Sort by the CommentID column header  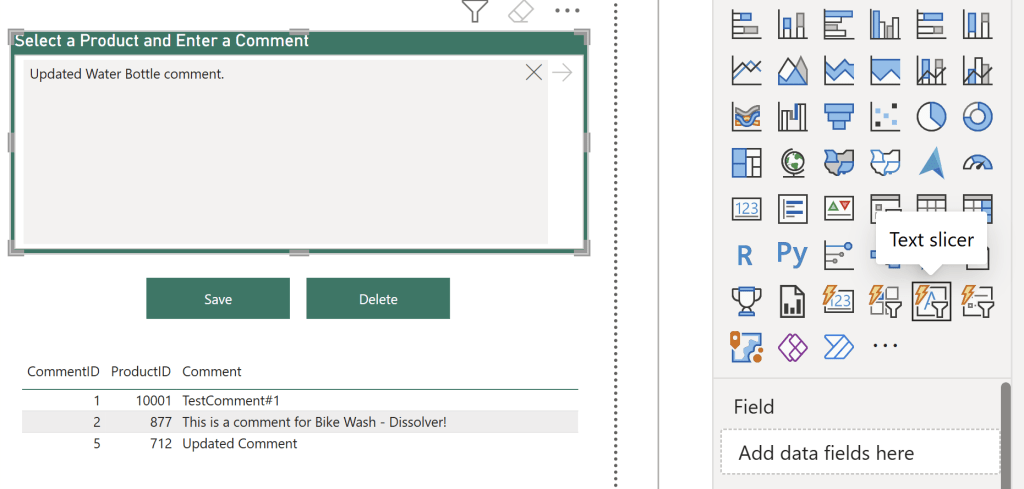62,371
